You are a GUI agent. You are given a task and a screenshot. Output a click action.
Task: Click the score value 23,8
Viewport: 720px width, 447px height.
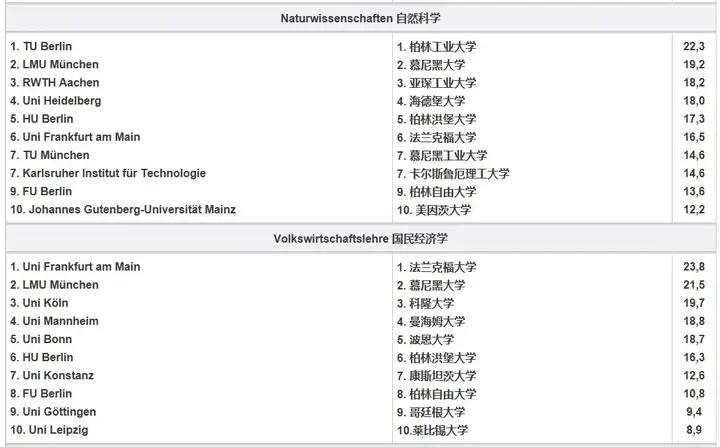(694, 267)
